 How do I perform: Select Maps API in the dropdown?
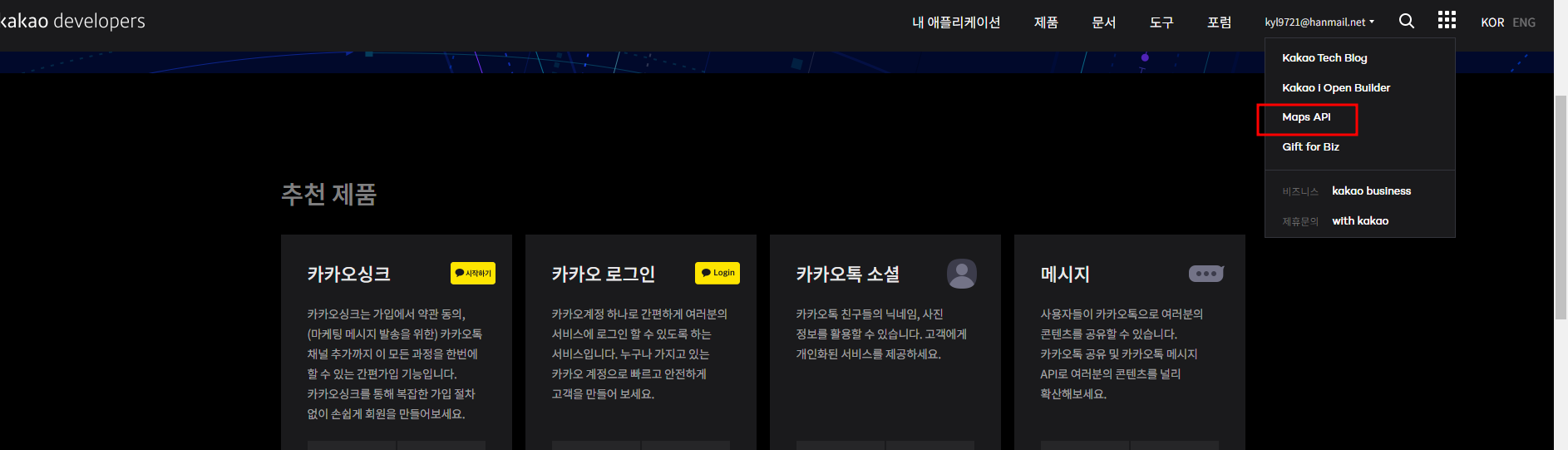pyautogui.click(x=1306, y=117)
